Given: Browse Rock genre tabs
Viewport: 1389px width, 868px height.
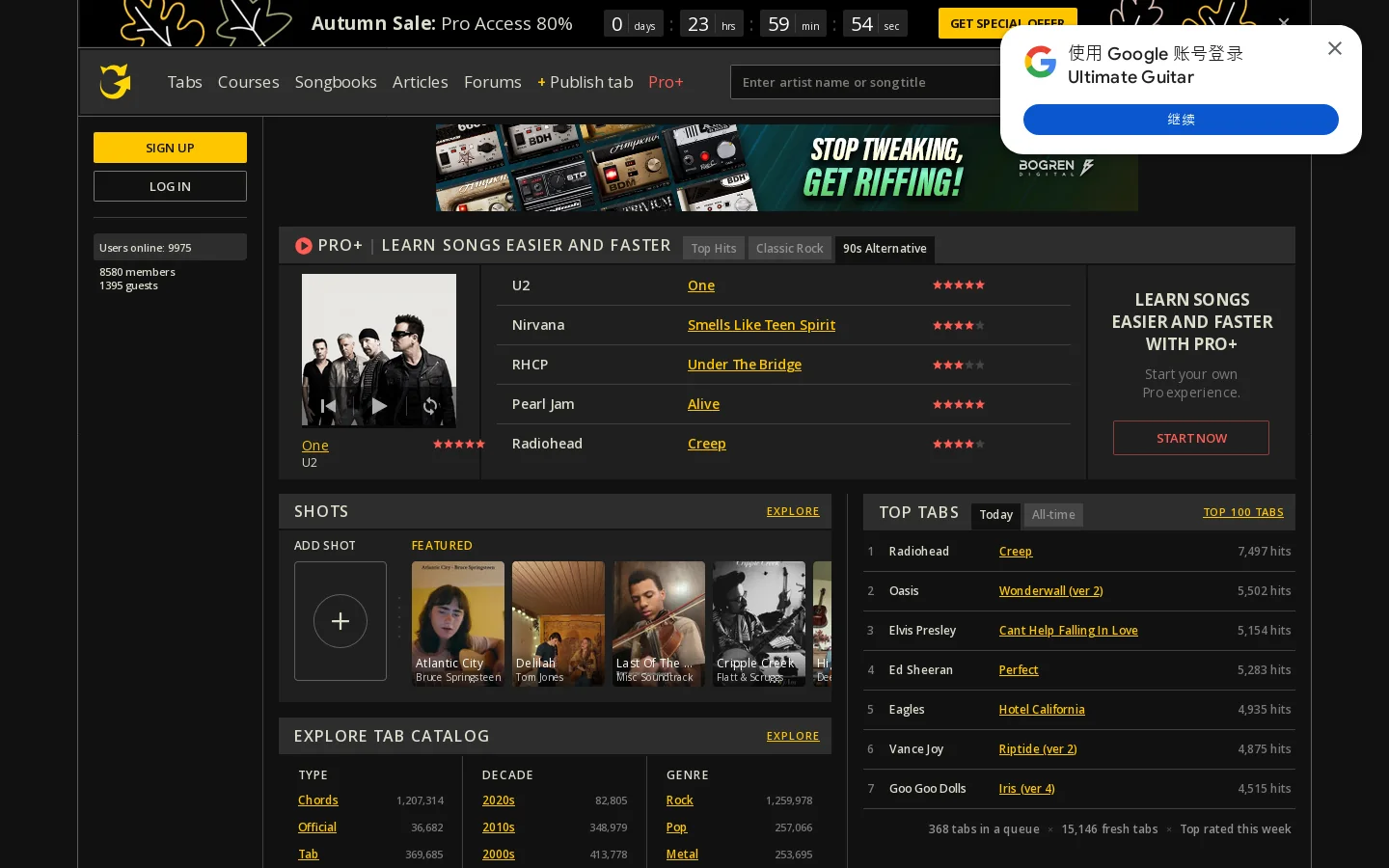Looking at the screenshot, I should (x=679, y=800).
